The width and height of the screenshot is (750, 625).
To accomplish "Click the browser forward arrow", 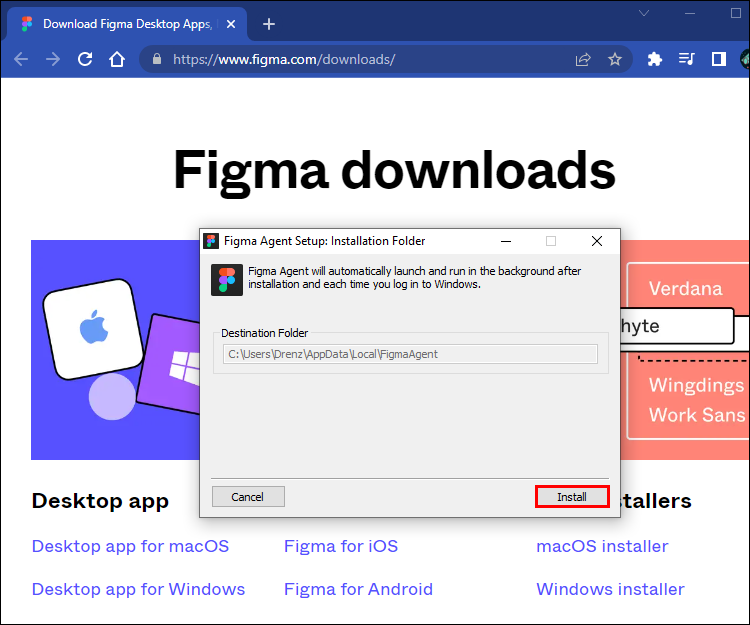I will tap(53, 59).
